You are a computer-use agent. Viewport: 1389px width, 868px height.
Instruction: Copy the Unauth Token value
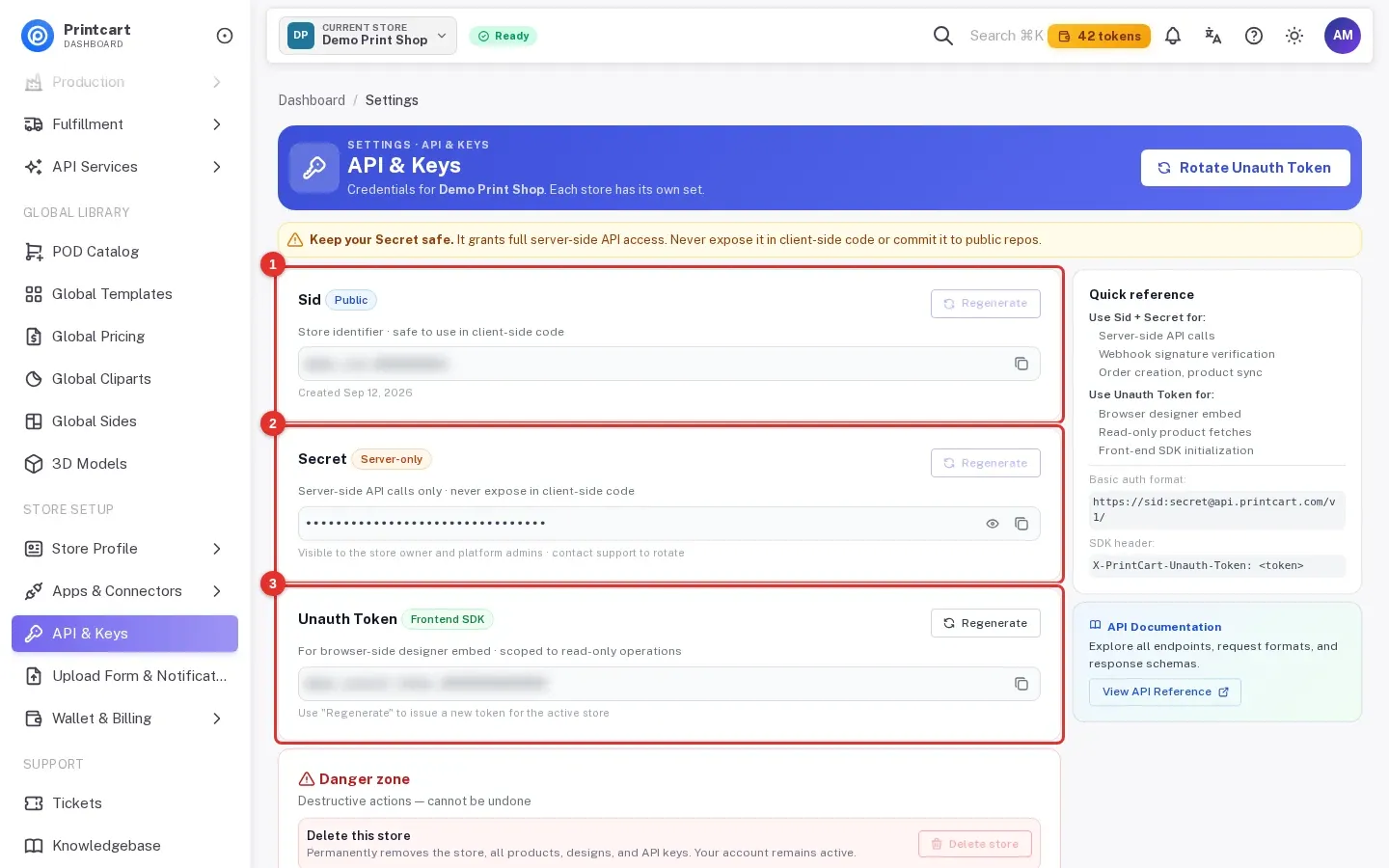pyautogui.click(x=1021, y=684)
